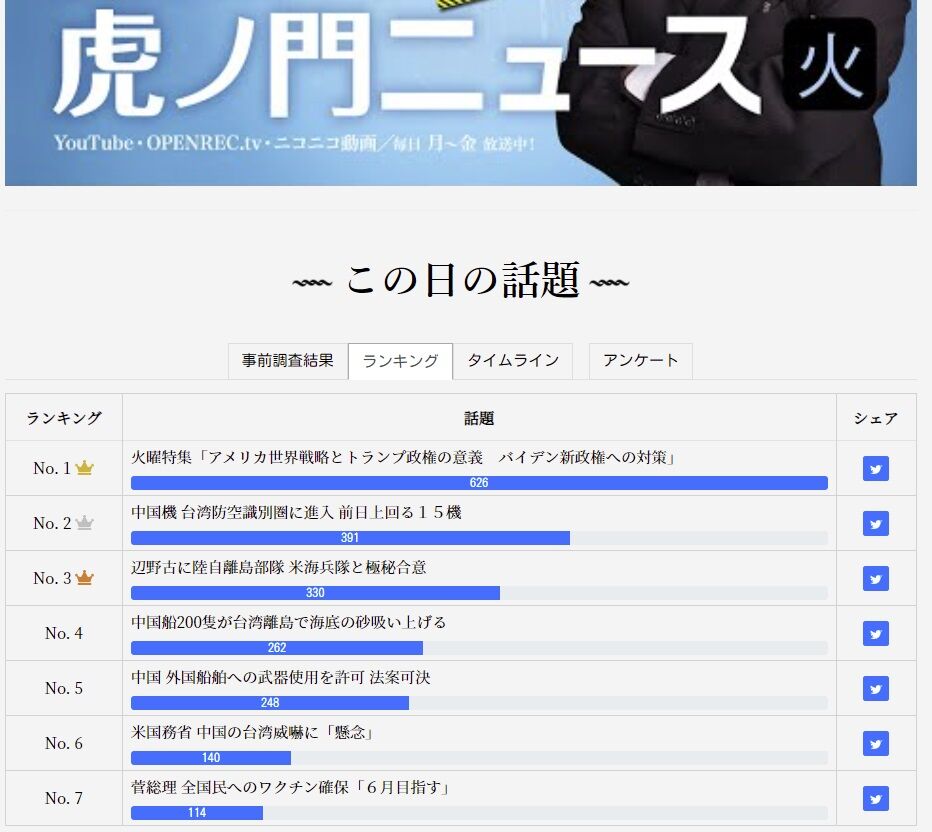Click the 248 vote bar

click(270, 702)
